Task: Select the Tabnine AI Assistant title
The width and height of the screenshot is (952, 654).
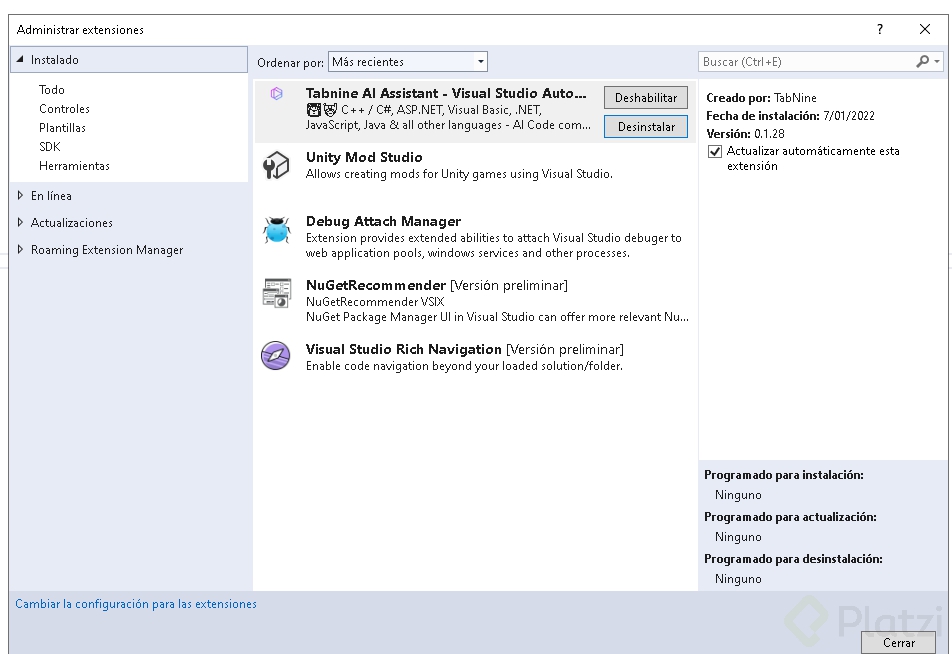Action: tap(446, 93)
